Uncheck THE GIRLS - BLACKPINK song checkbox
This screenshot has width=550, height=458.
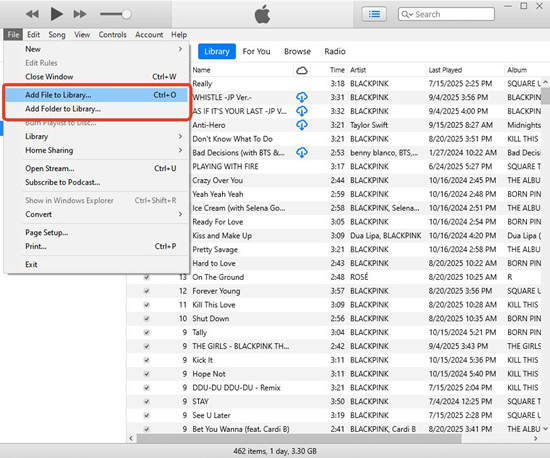pos(147,346)
